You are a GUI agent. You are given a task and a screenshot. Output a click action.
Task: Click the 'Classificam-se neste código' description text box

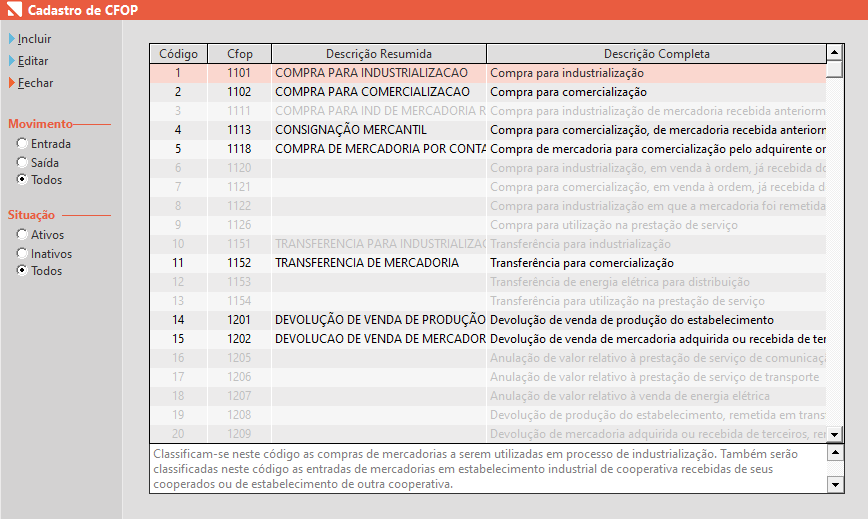coord(489,469)
